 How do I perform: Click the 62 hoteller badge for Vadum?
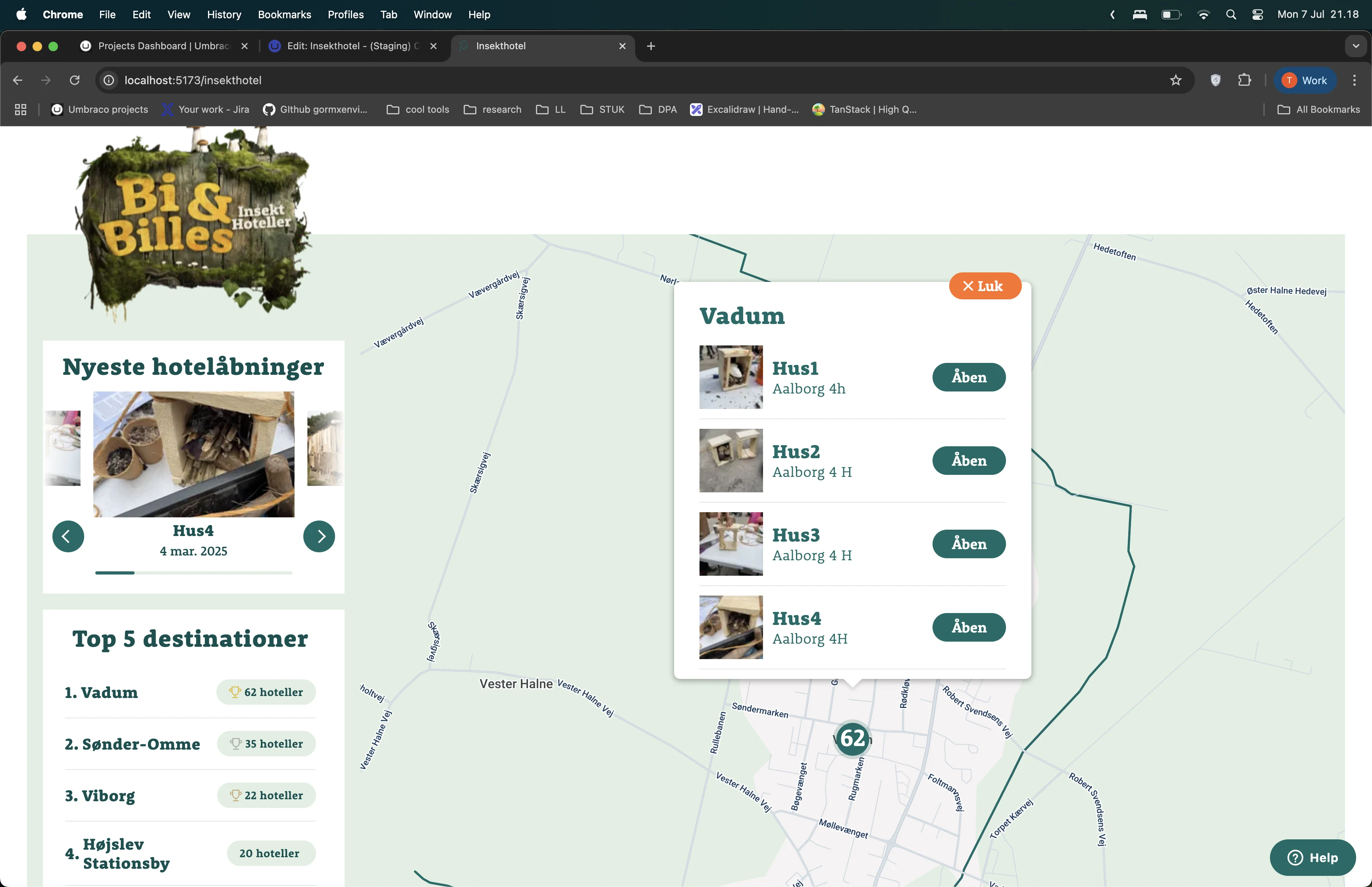266,692
